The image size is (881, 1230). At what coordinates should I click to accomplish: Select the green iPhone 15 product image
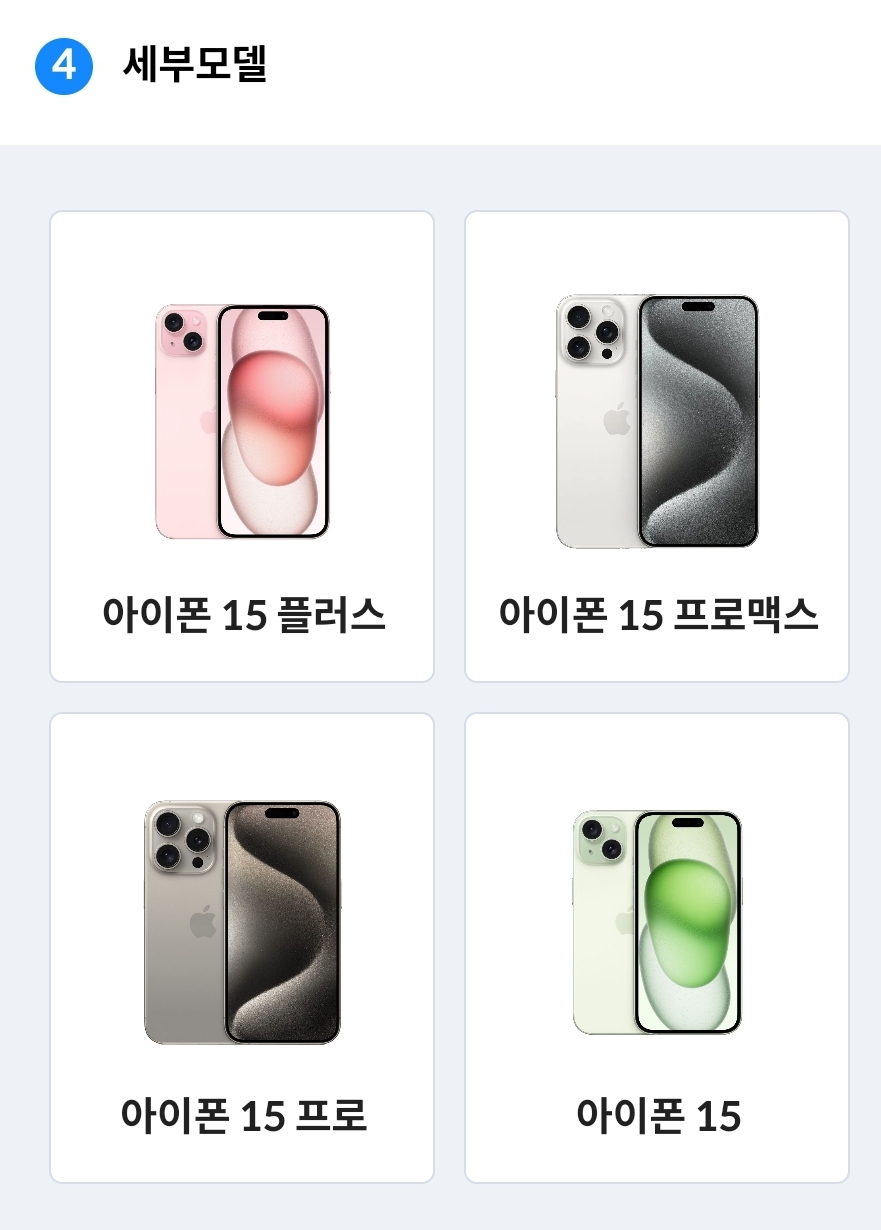click(x=657, y=922)
